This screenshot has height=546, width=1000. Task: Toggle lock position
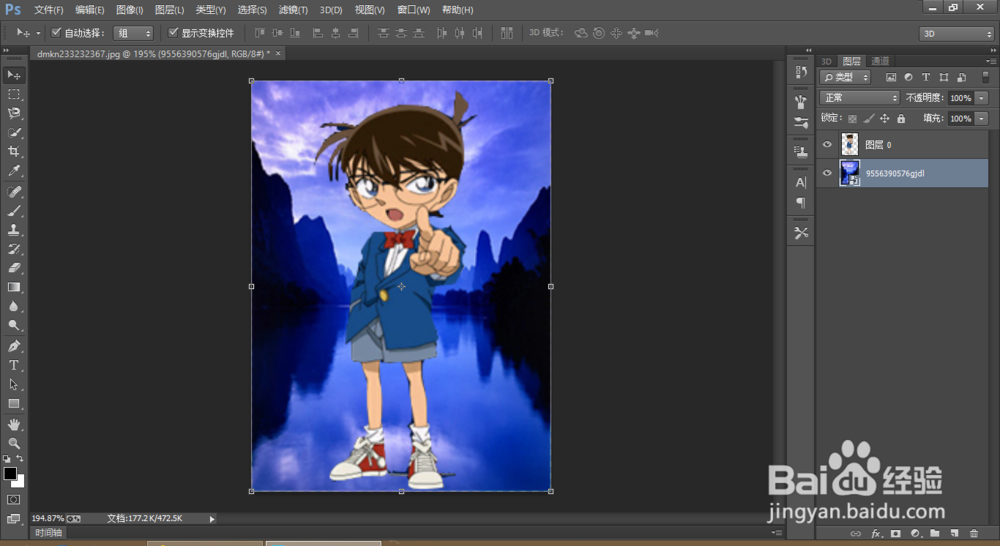click(x=885, y=119)
